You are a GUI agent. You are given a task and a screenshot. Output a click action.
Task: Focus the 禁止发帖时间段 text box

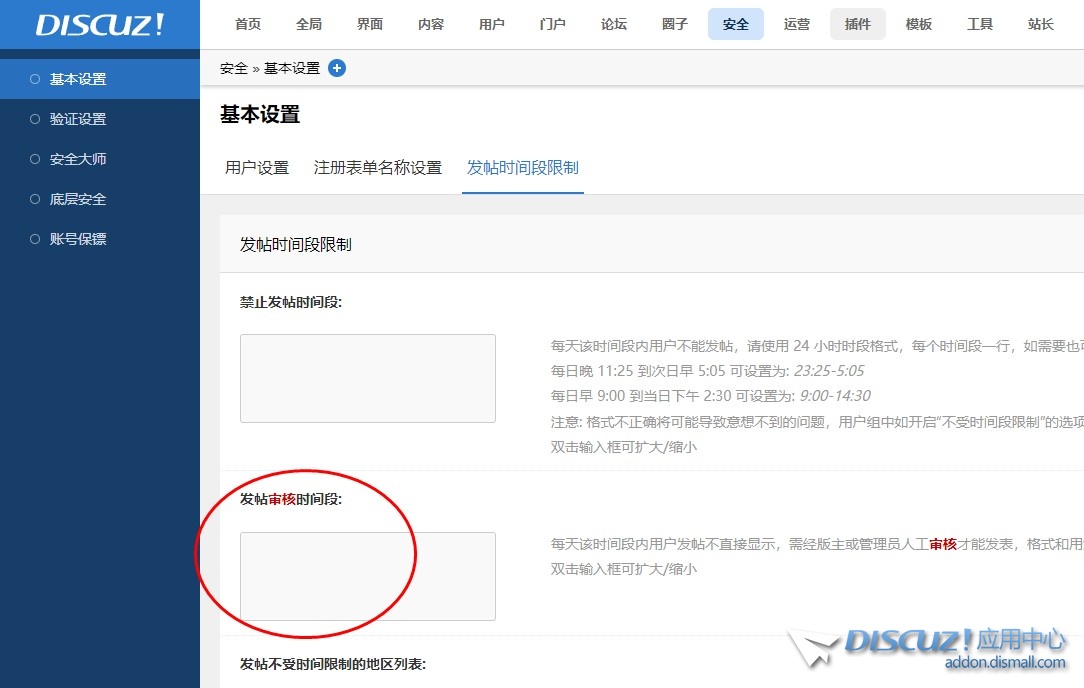coord(368,378)
